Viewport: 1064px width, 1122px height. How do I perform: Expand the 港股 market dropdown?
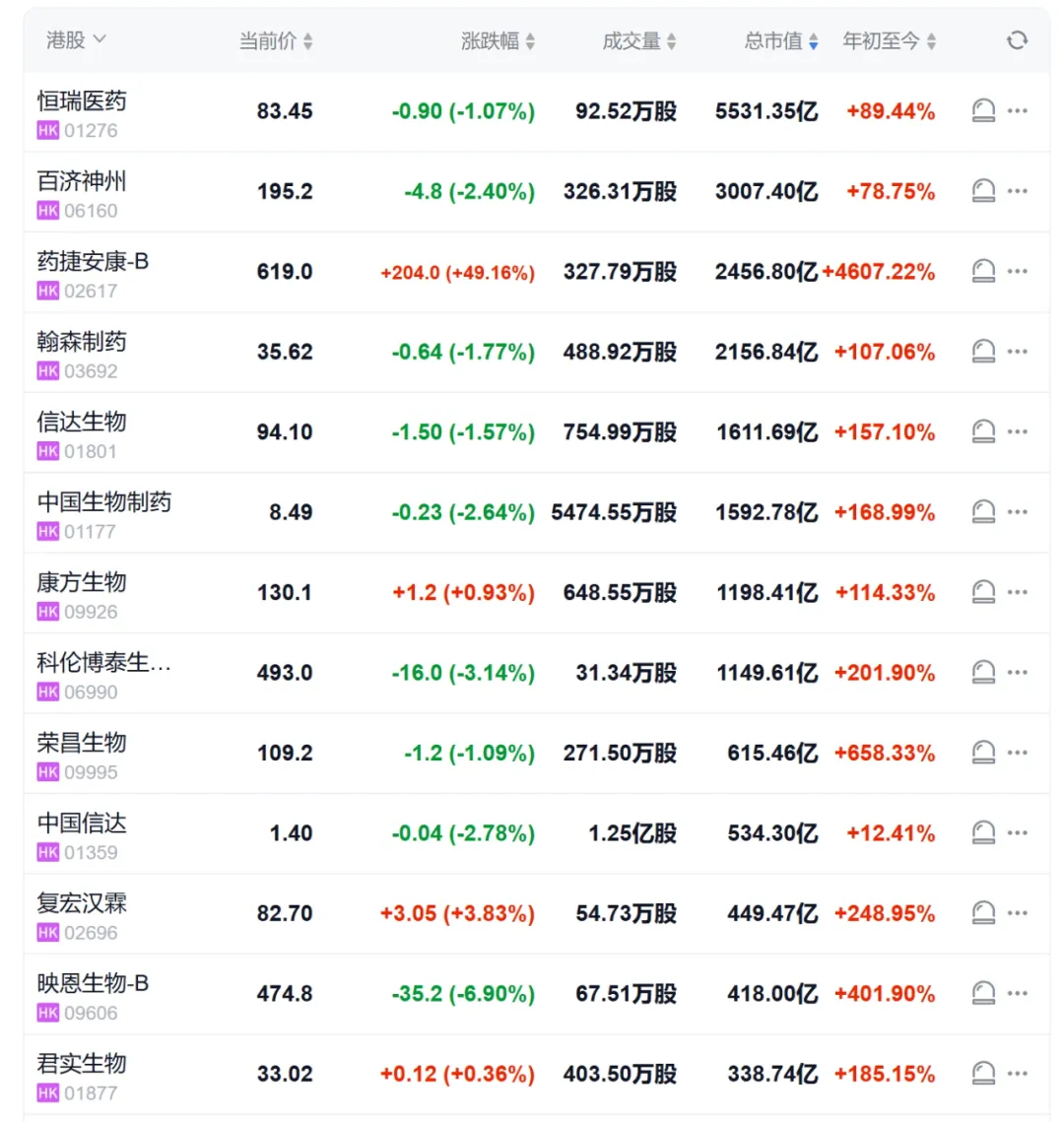[76, 40]
